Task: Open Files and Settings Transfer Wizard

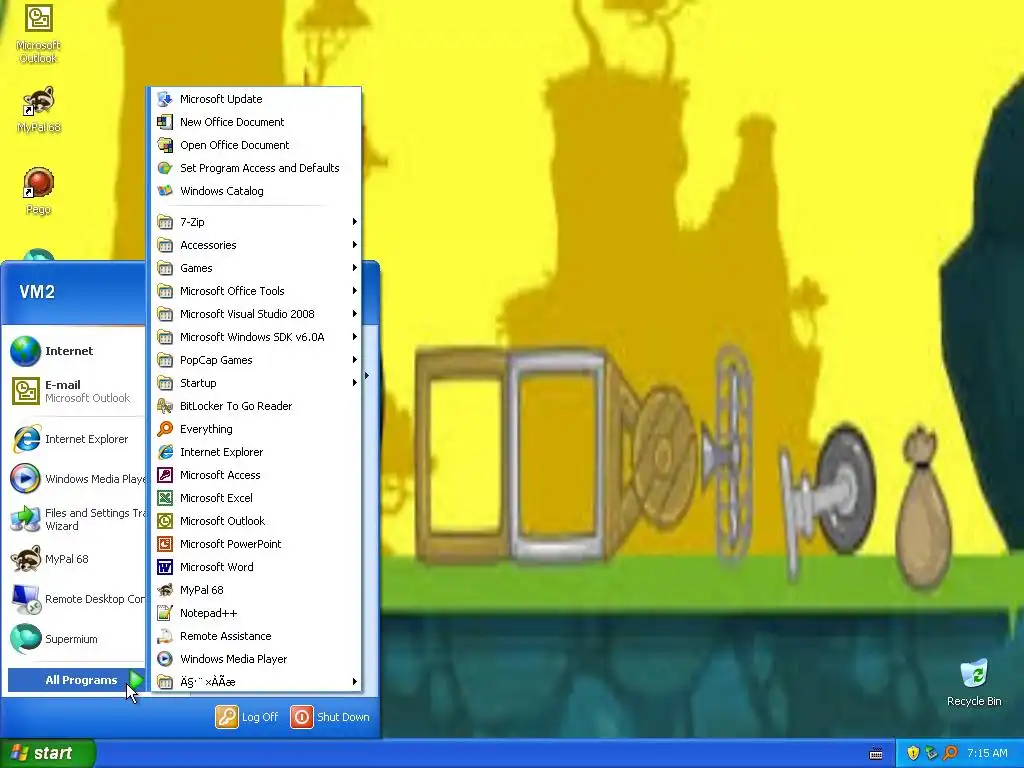Action: pyautogui.click(x=75, y=519)
